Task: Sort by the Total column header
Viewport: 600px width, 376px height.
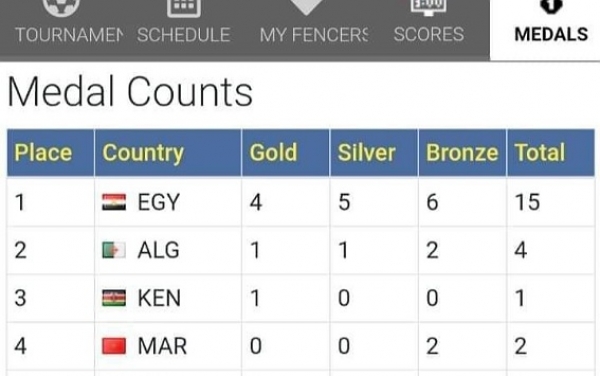Action: [540, 152]
